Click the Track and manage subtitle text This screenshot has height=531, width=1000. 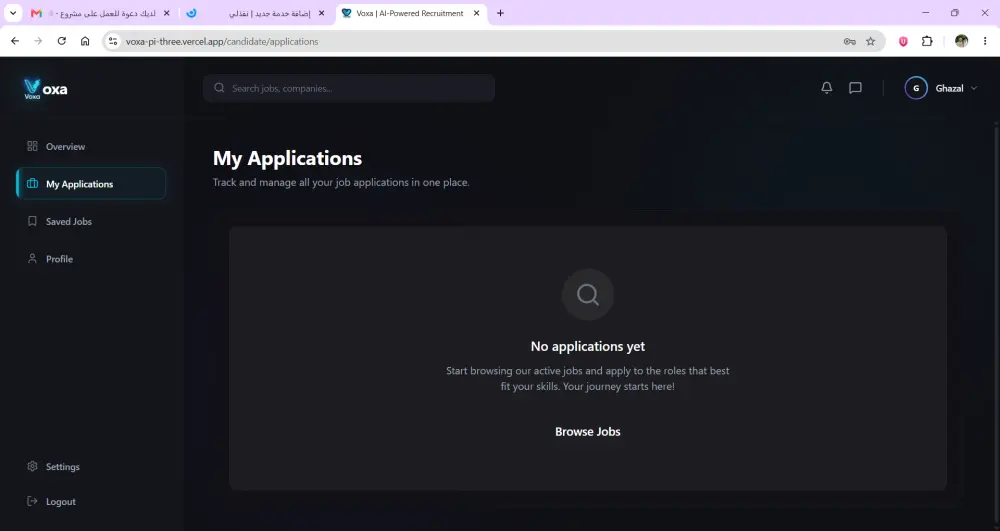[x=341, y=182]
